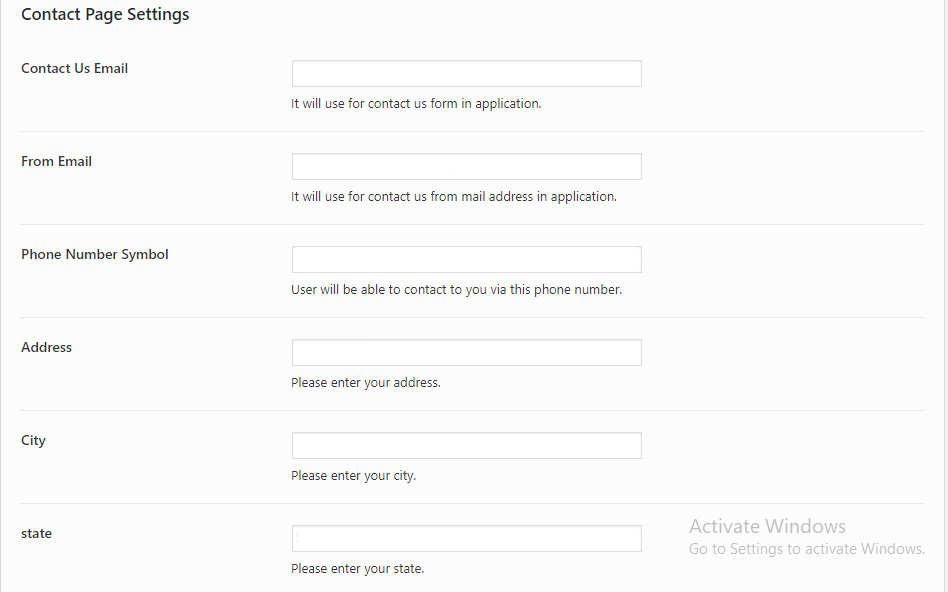Click the Contact Page Settings heading

[x=105, y=15]
